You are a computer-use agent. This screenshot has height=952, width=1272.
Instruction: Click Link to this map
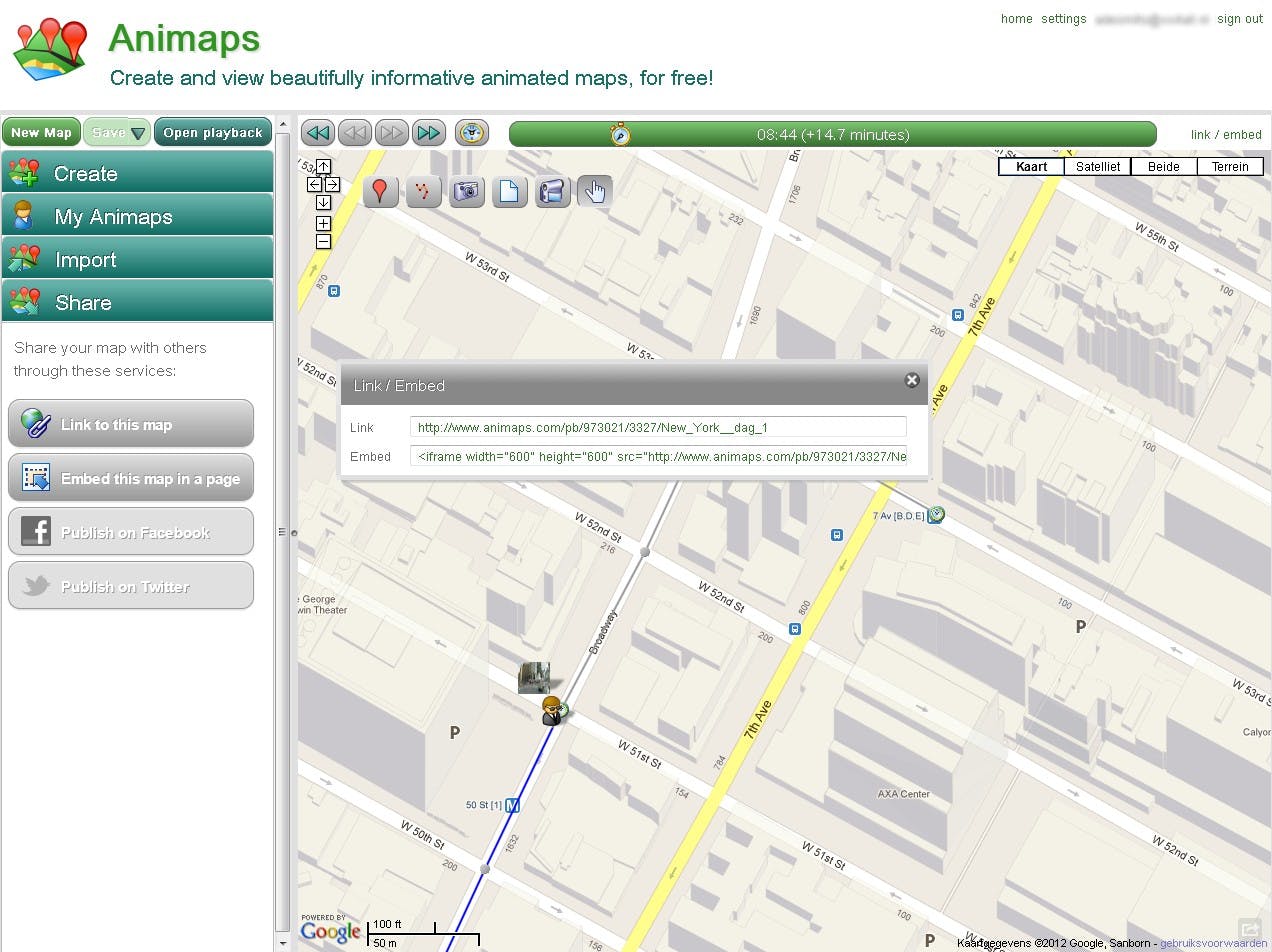click(131, 424)
